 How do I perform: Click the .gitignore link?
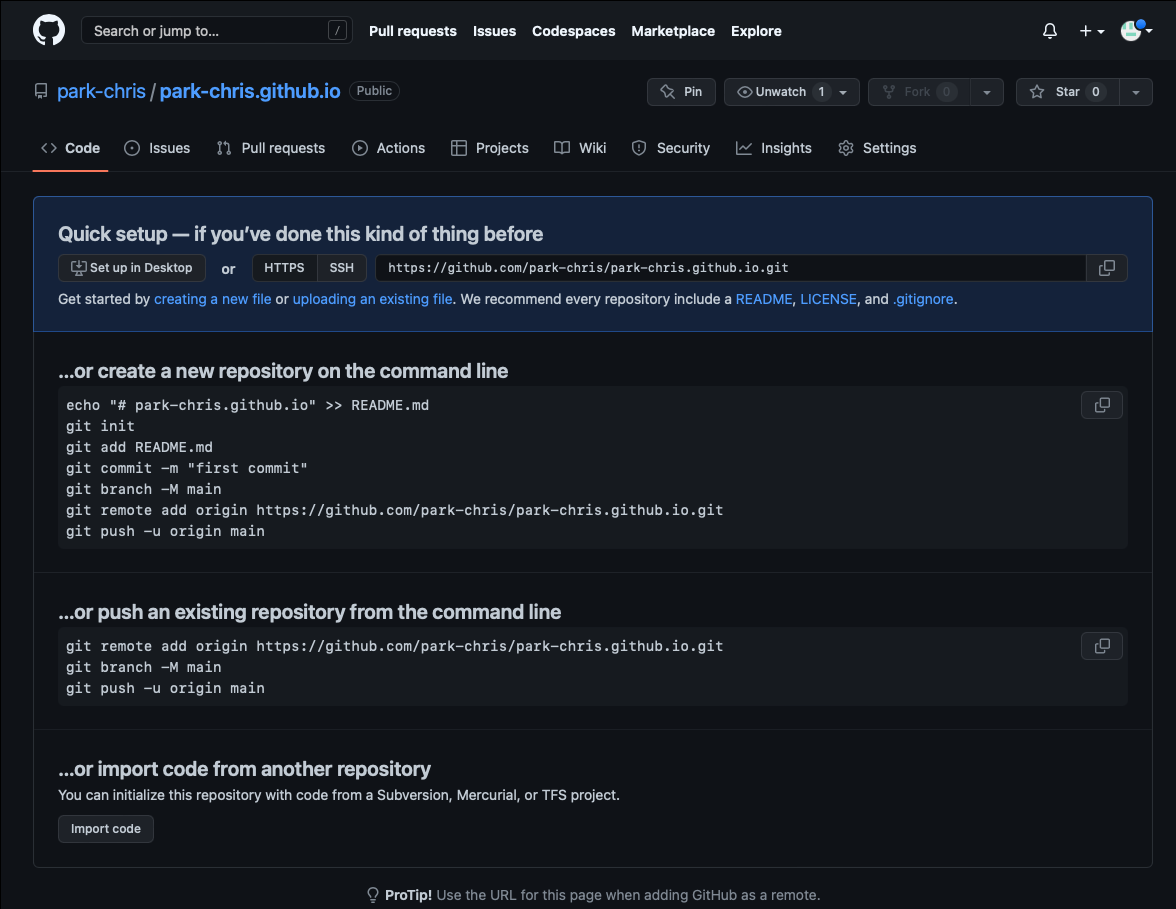point(923,299)
